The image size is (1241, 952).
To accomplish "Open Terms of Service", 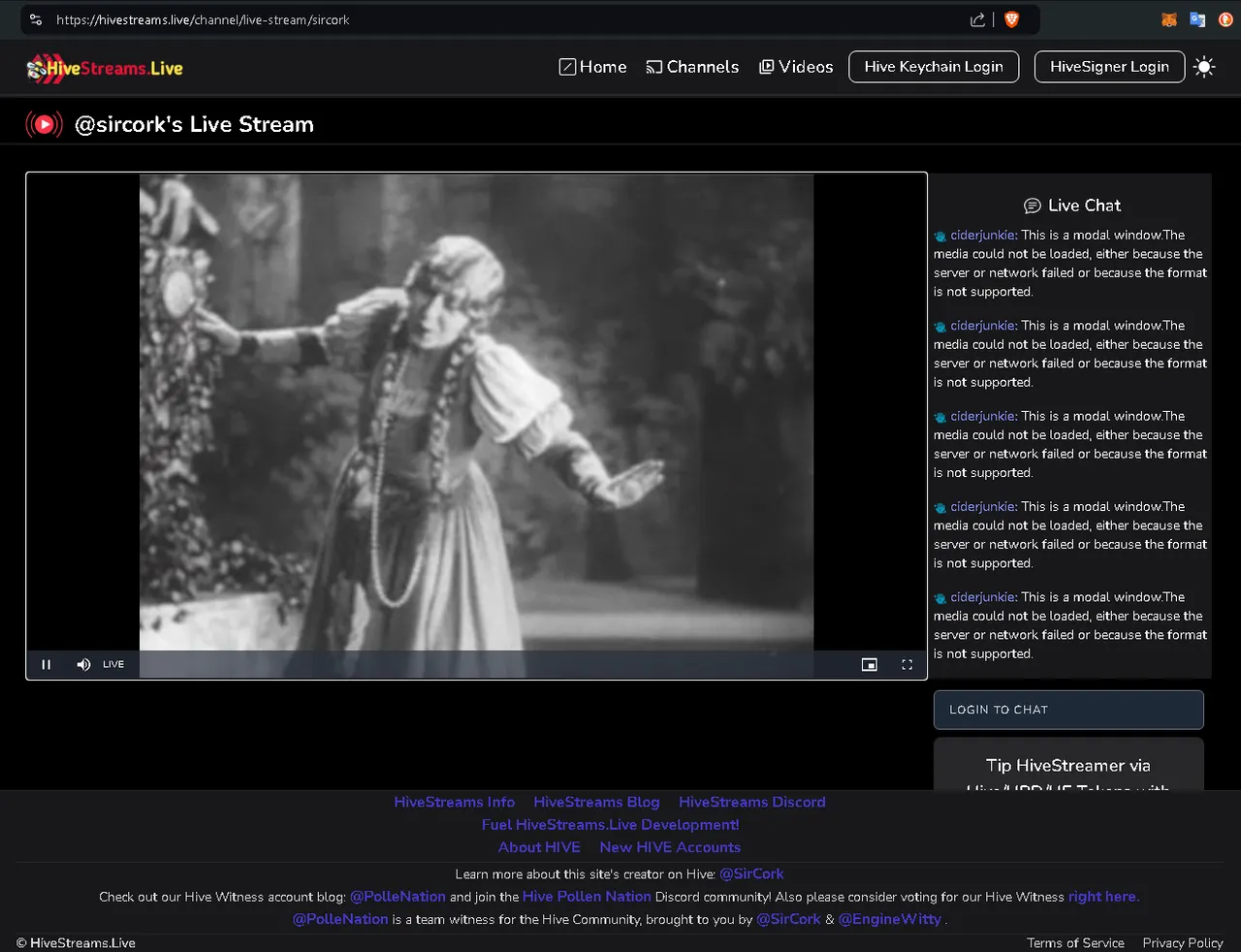I will pos(1075,943).
